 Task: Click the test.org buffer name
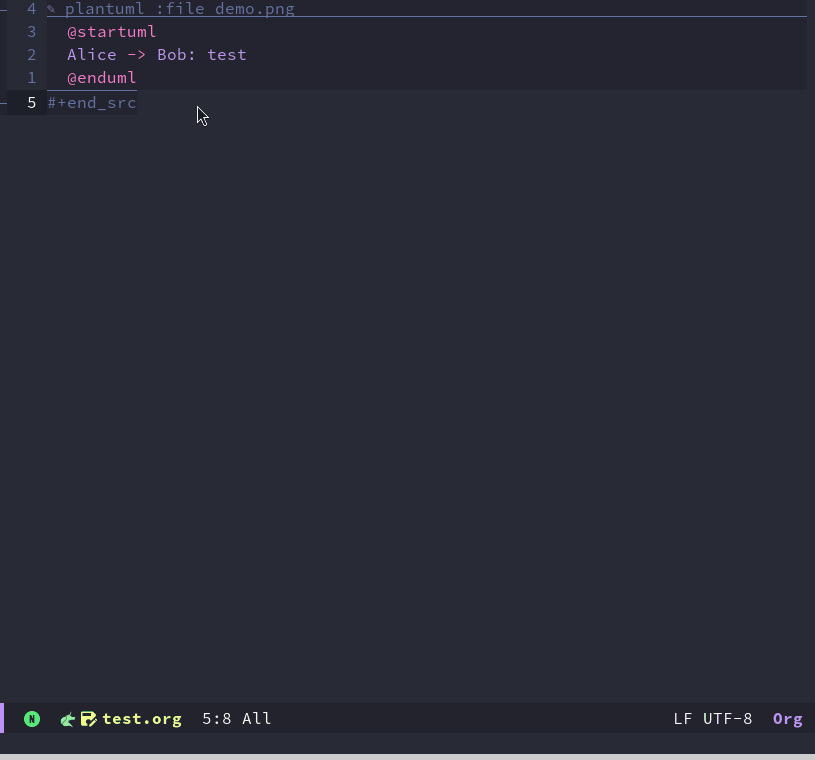[142, 719]
